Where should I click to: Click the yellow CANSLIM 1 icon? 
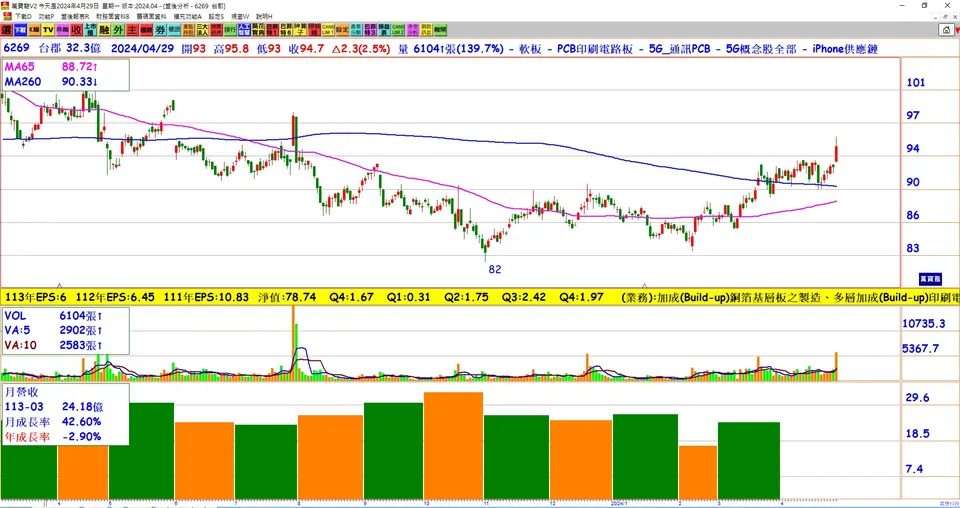click(x=328, y=30)
